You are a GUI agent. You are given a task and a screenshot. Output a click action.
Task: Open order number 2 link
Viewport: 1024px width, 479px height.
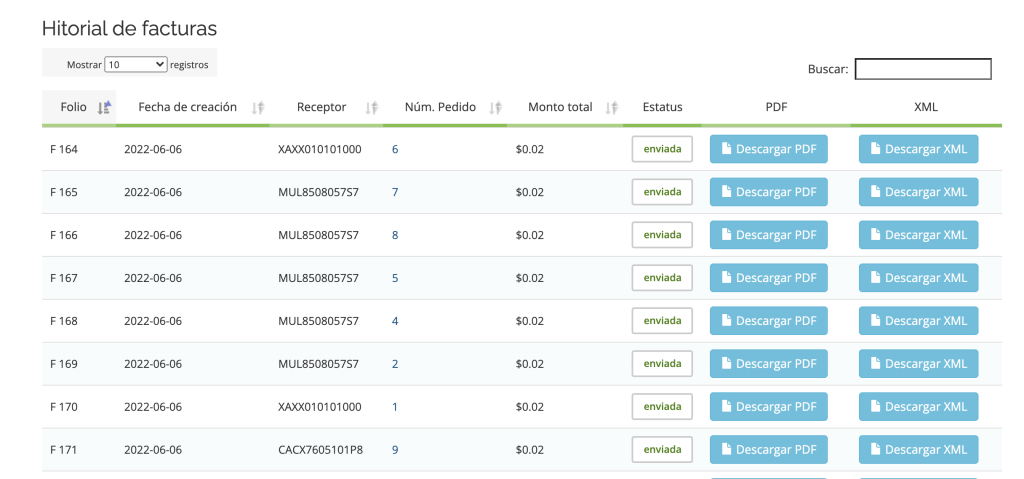click(x=395, y=364)
